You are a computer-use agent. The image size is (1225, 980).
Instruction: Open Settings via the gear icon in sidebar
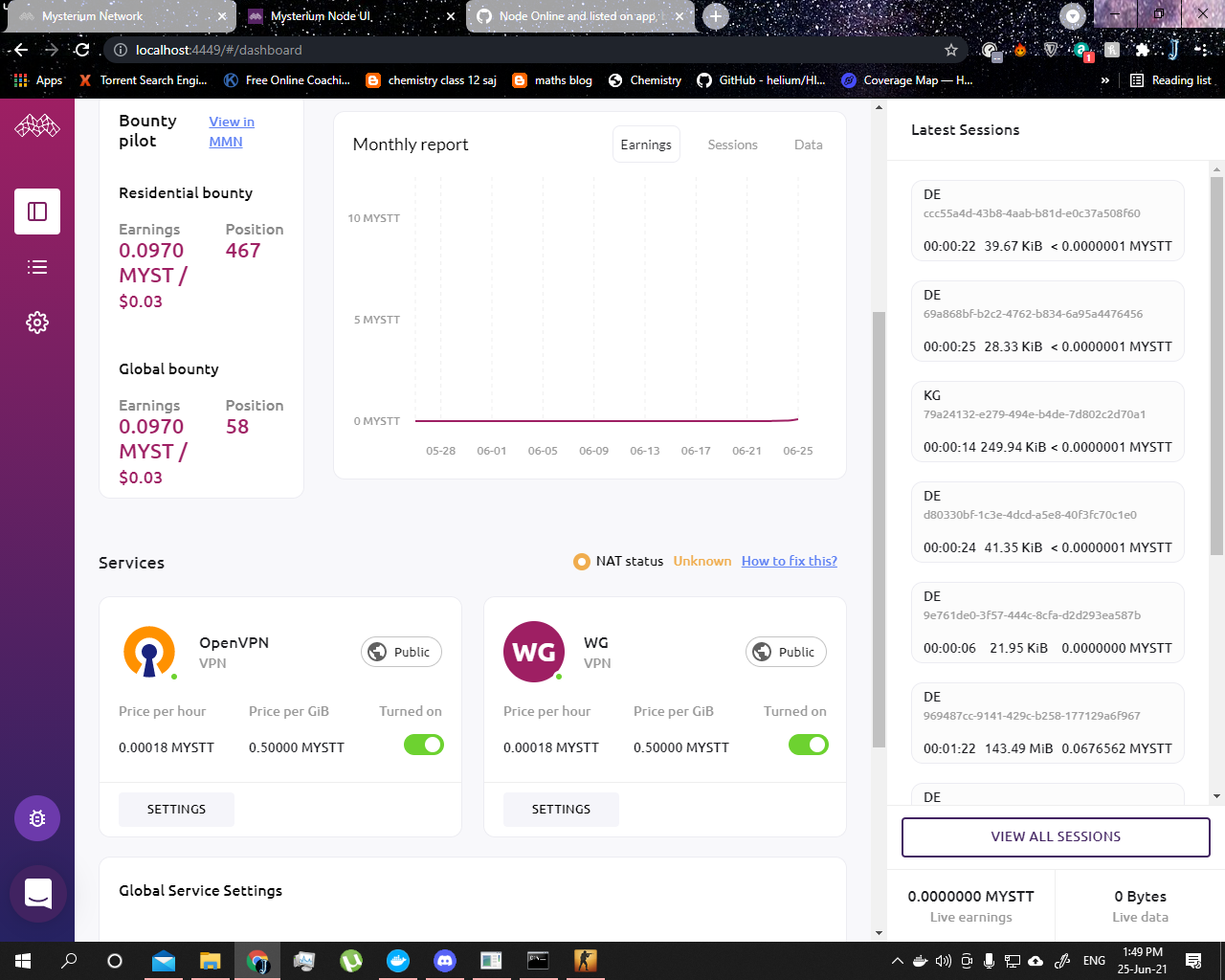point(36,322)
